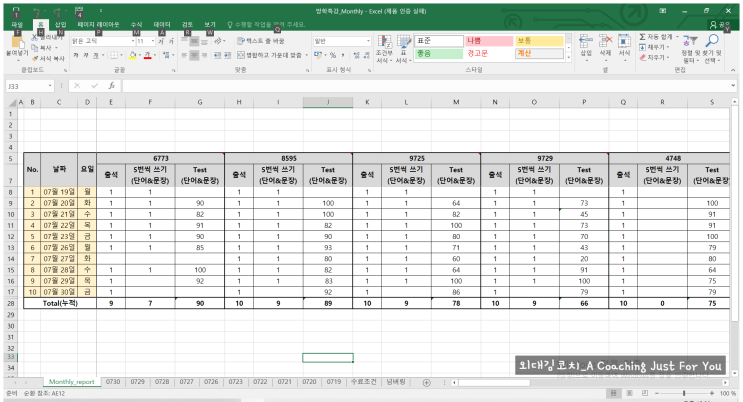This screenshot has height=402, width=743.
Task: Click the Cut (잘라내기) scissors icon
Action: [x=35, y=37]
